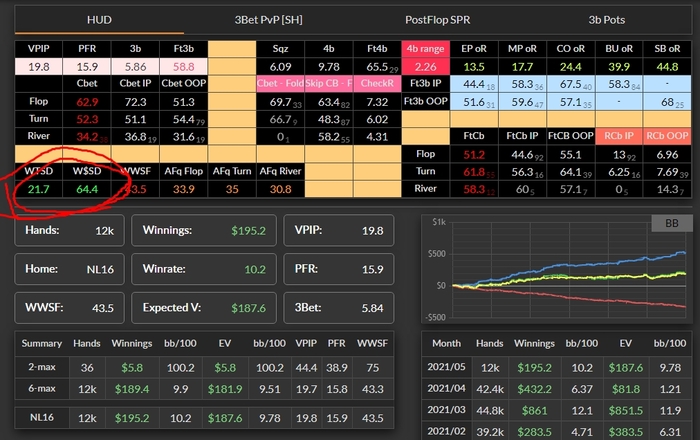Click the RCb OOP column header
The width and height of the screenshot is (700, 440).
coord(667,135)
